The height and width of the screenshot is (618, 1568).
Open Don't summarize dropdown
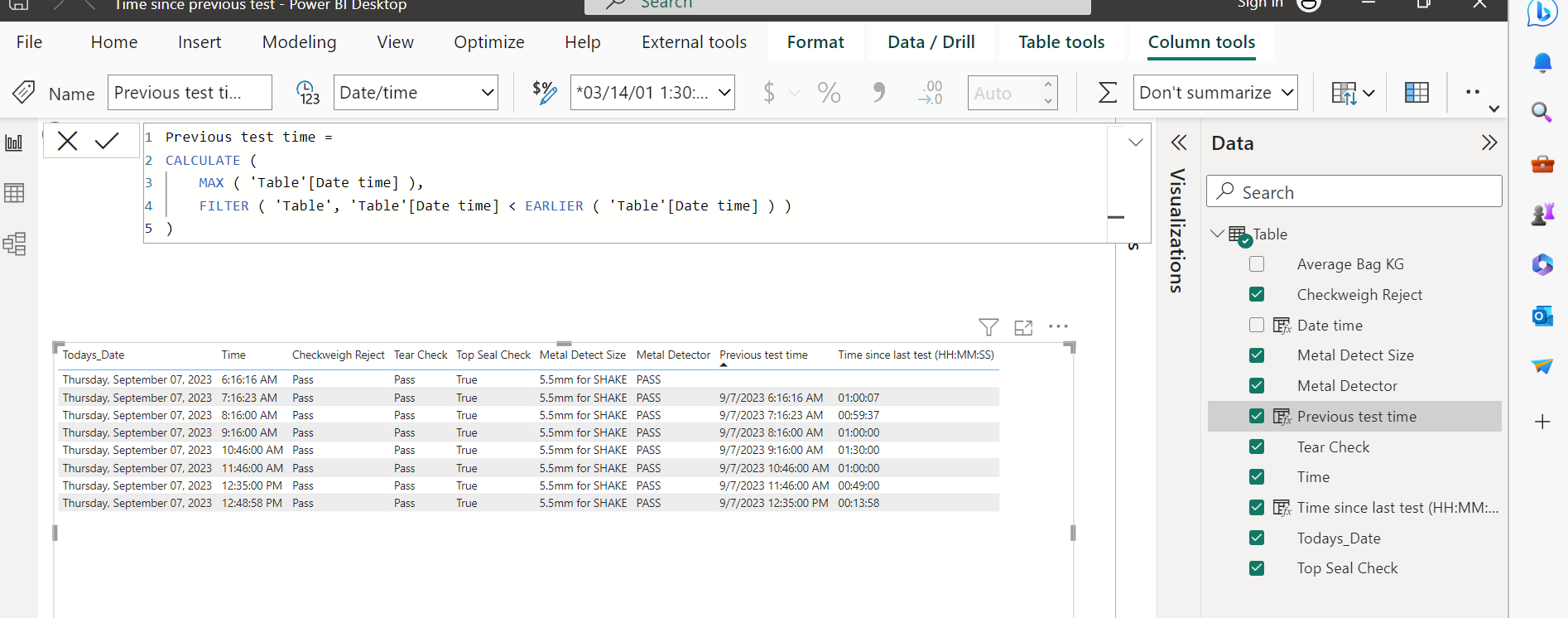(1215, 93)
